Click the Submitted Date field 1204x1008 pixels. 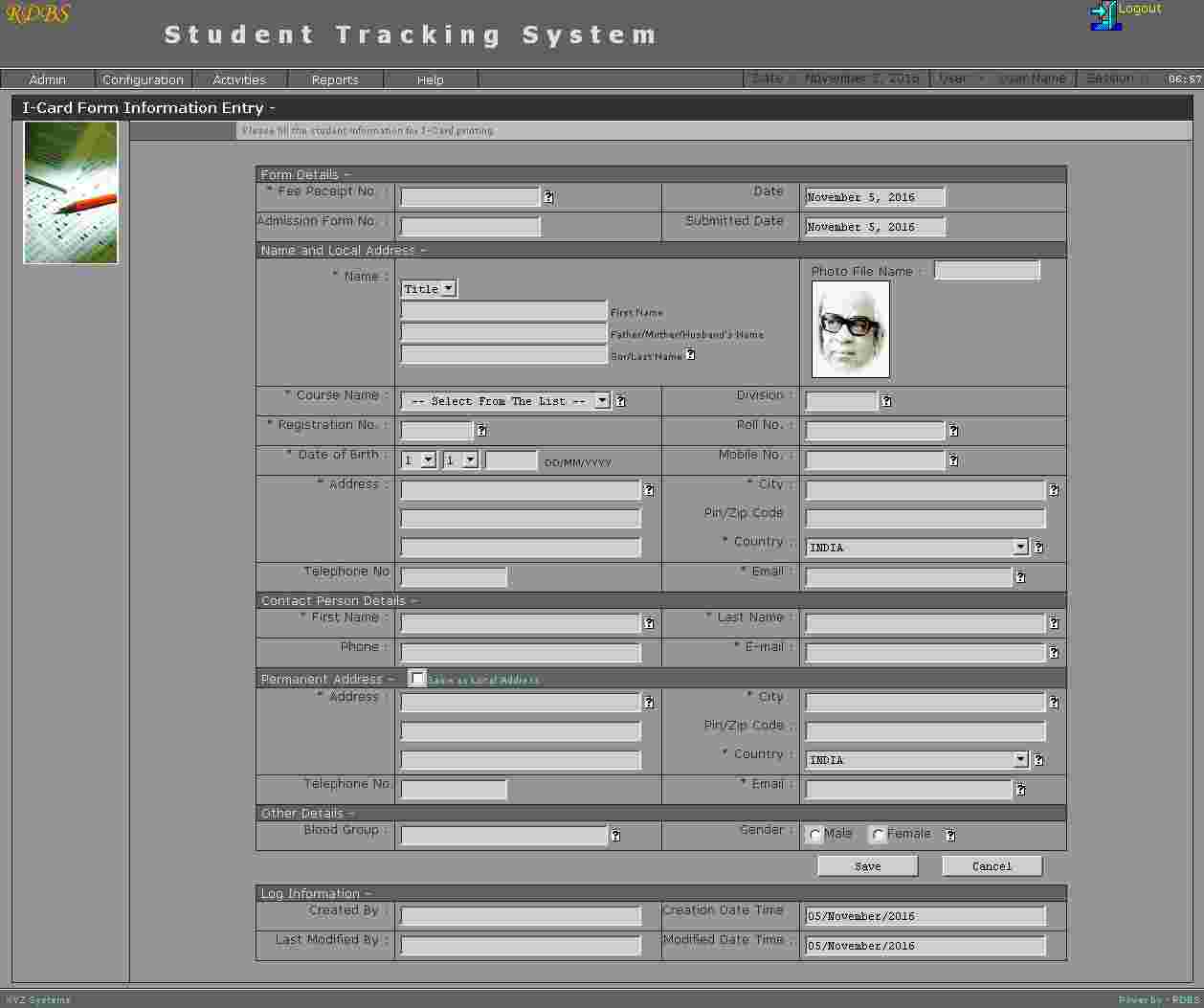[875, 227]
